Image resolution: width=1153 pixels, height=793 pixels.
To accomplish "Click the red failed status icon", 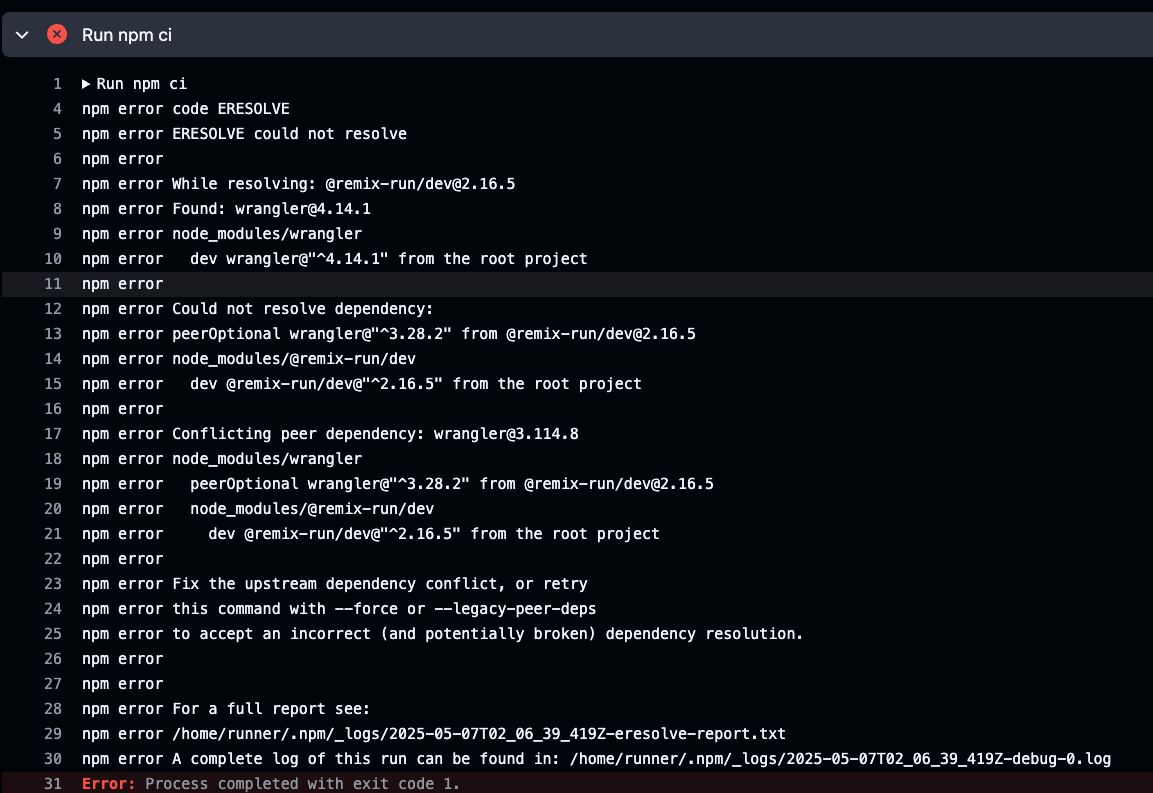I will pos(57,35).
